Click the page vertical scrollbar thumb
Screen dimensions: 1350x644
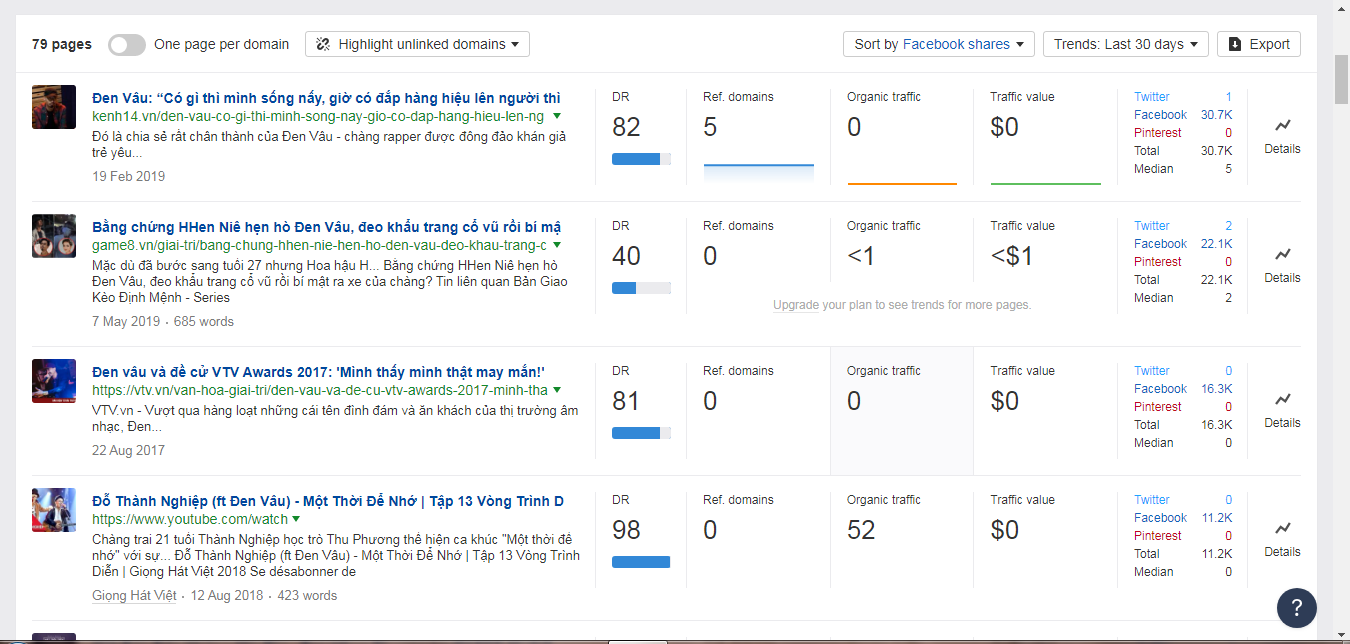[1341, 80]
